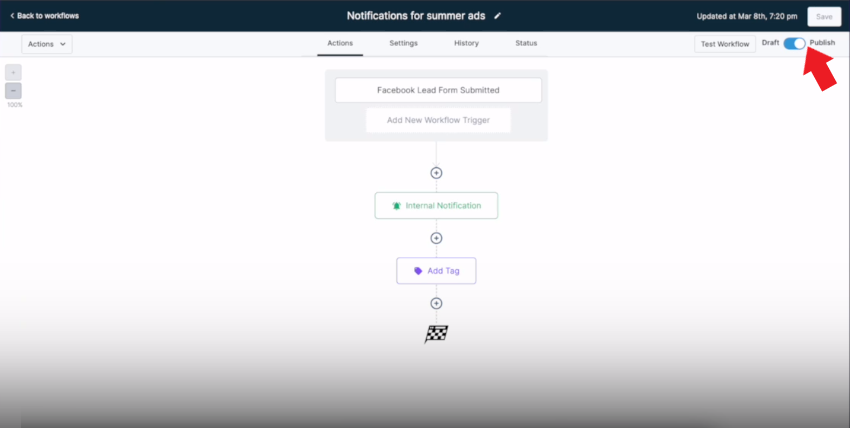This screenshot has width=850, height=428.
Task: Select the Actions tab
Action: [x=340, y=43]
